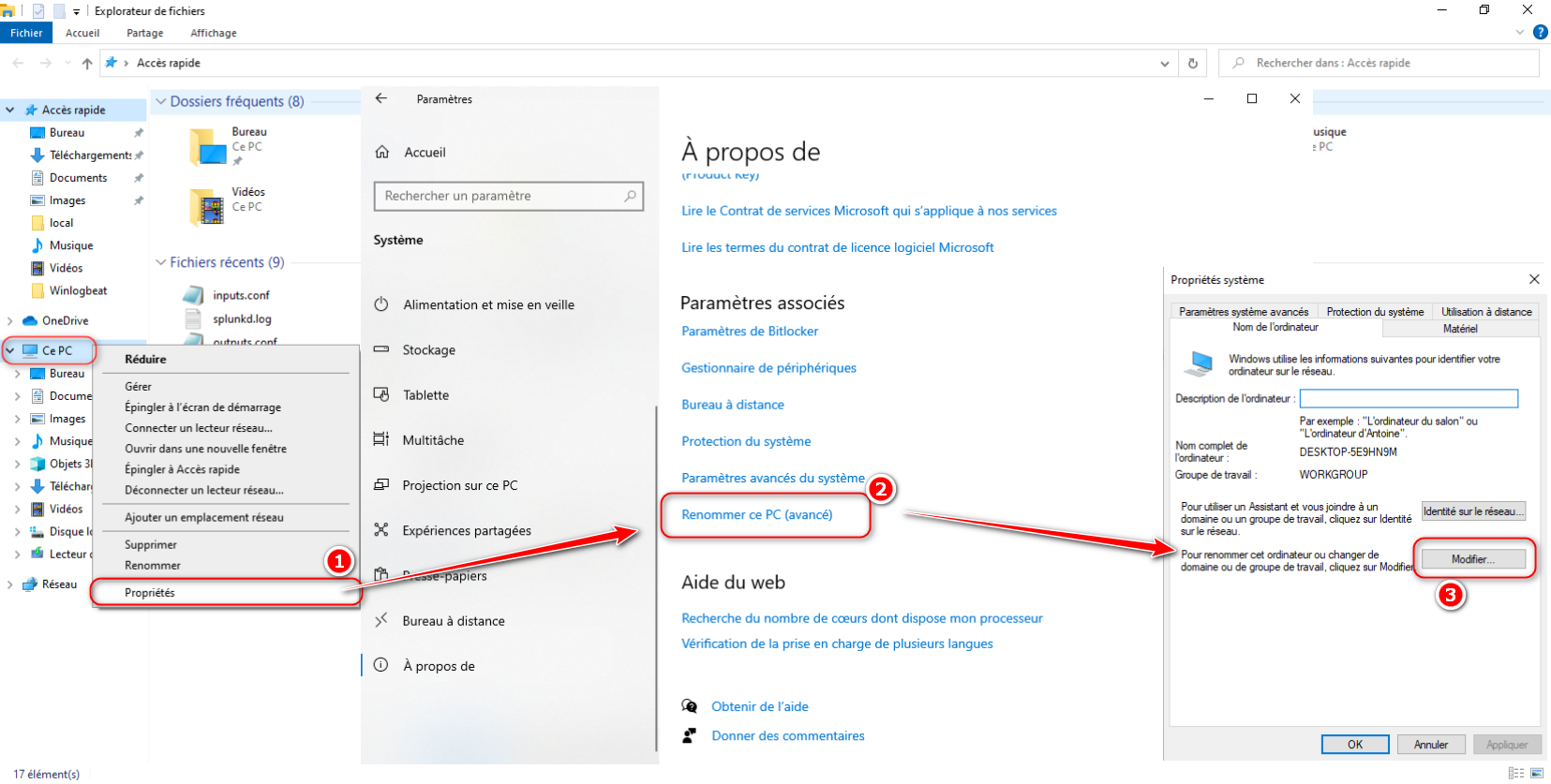
Task: Collapse the Ce PC tree node
Action: click(x=10, y=350)
